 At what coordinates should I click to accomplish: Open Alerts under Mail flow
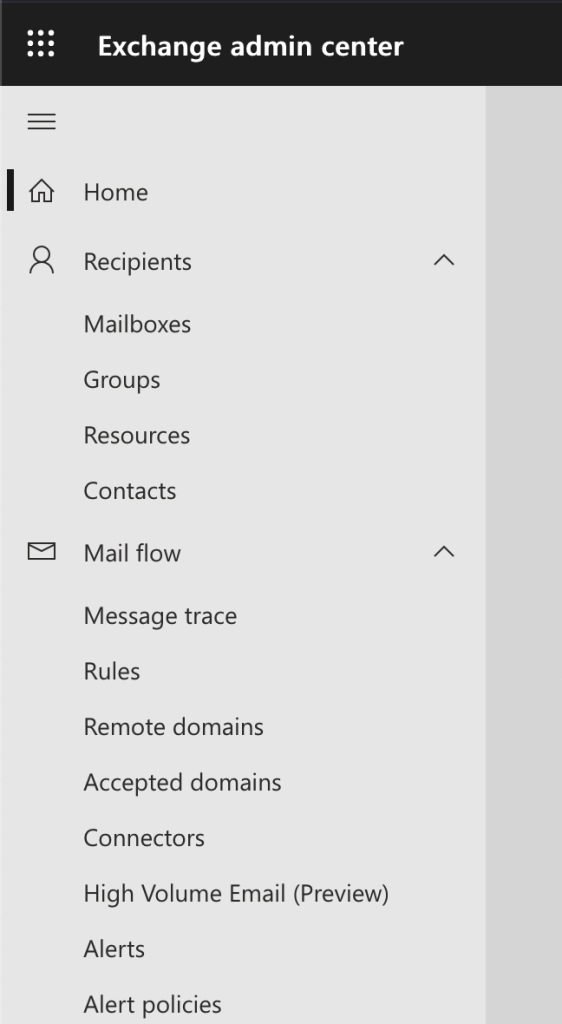pos(114,949)
